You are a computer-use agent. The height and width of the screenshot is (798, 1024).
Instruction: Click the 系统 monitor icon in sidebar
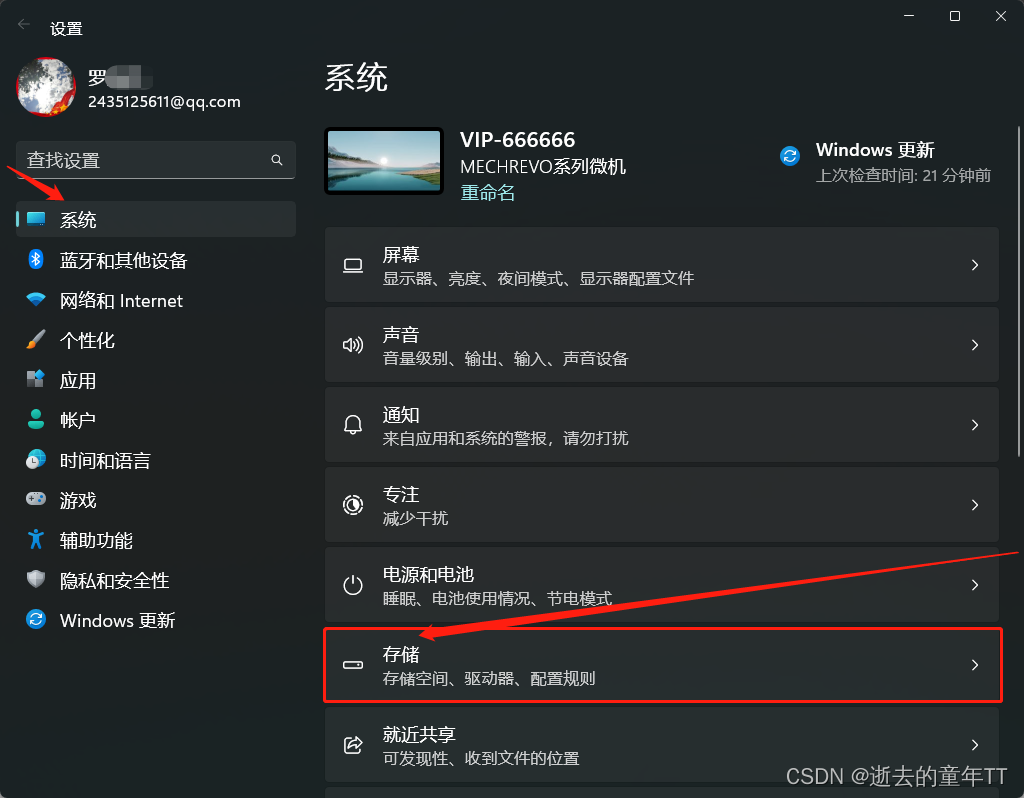coord(36,219)
